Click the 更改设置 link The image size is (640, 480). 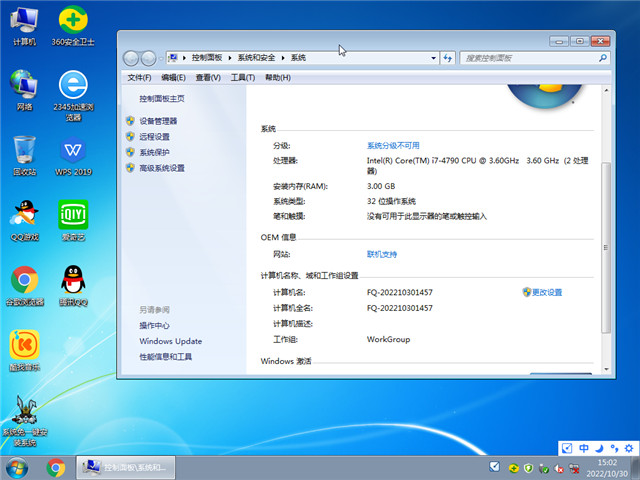[x=546, y=292]
